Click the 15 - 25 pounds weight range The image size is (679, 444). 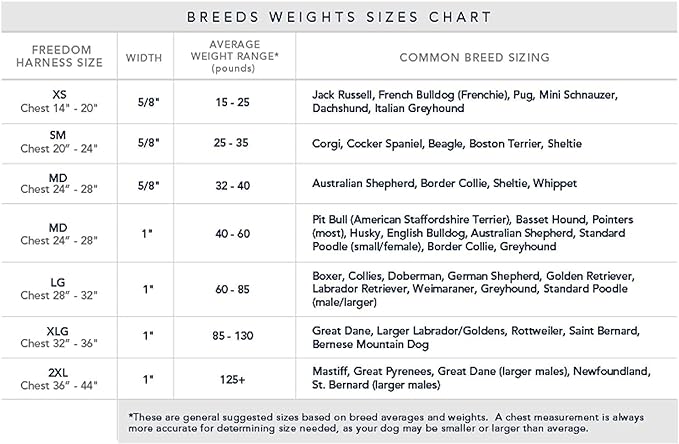235,100
